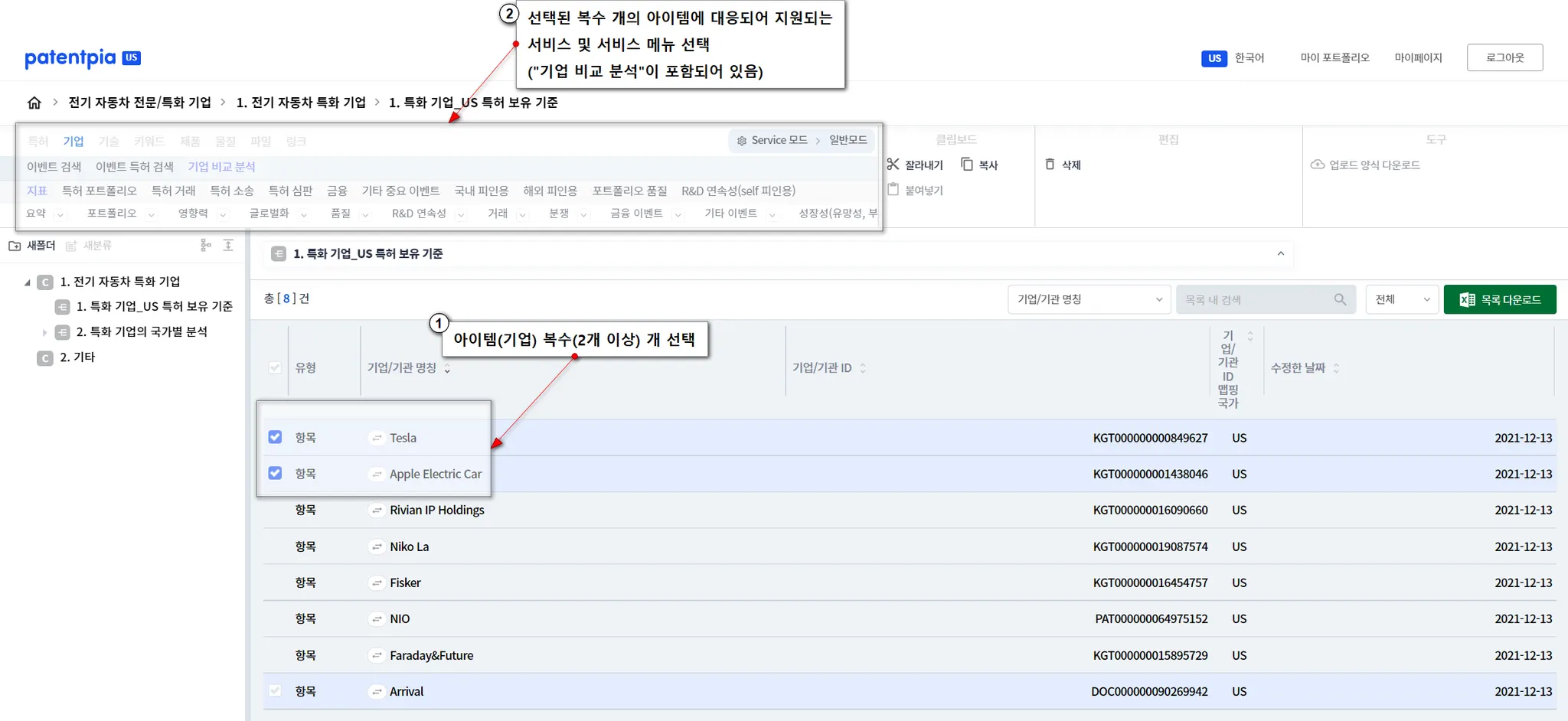This screenshot has height=721, width=1568.
Task: Click the new category icon beside 새분류
Action: coord(71,246)
